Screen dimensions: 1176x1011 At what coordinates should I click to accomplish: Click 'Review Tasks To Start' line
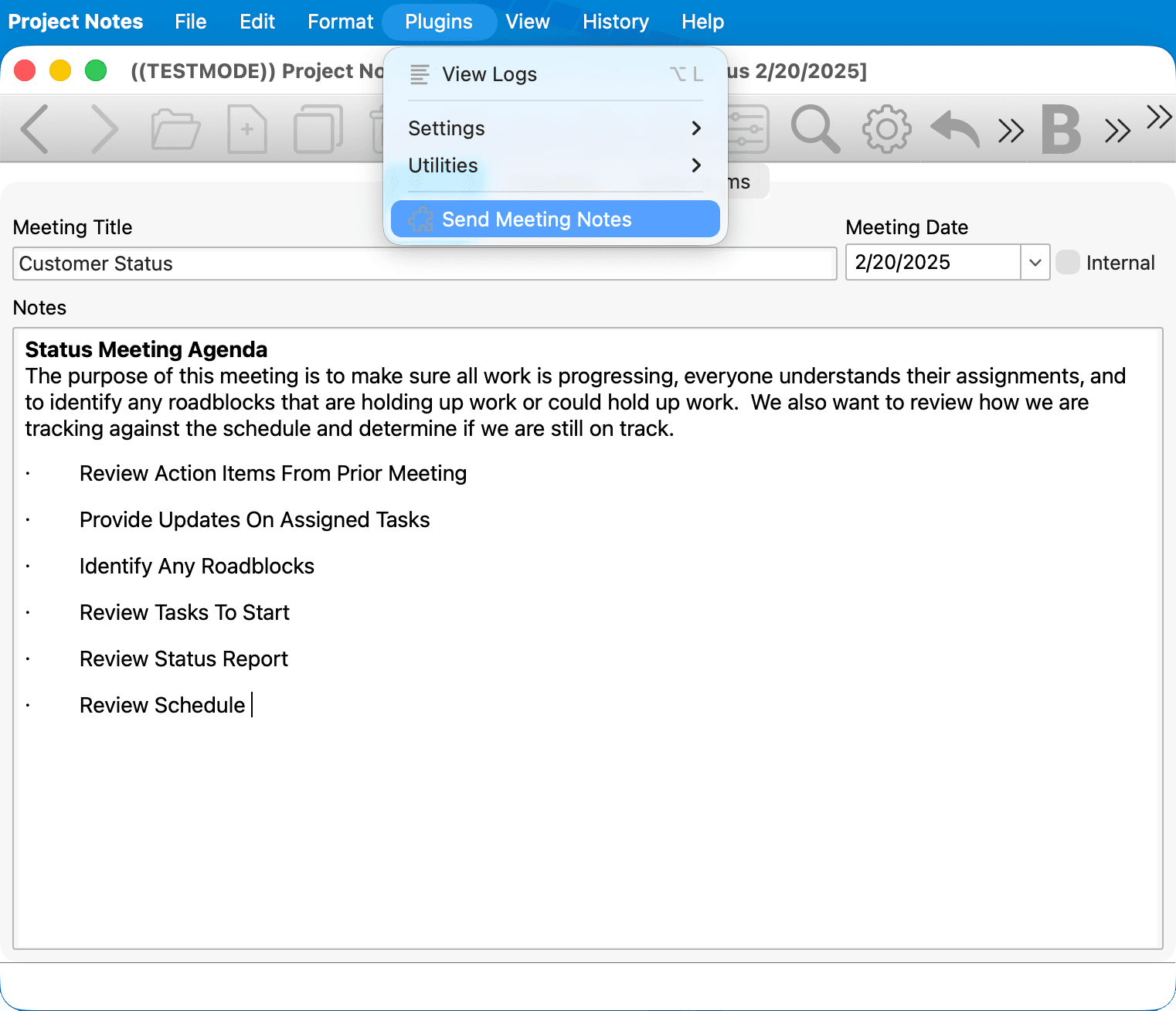point(184,612)
